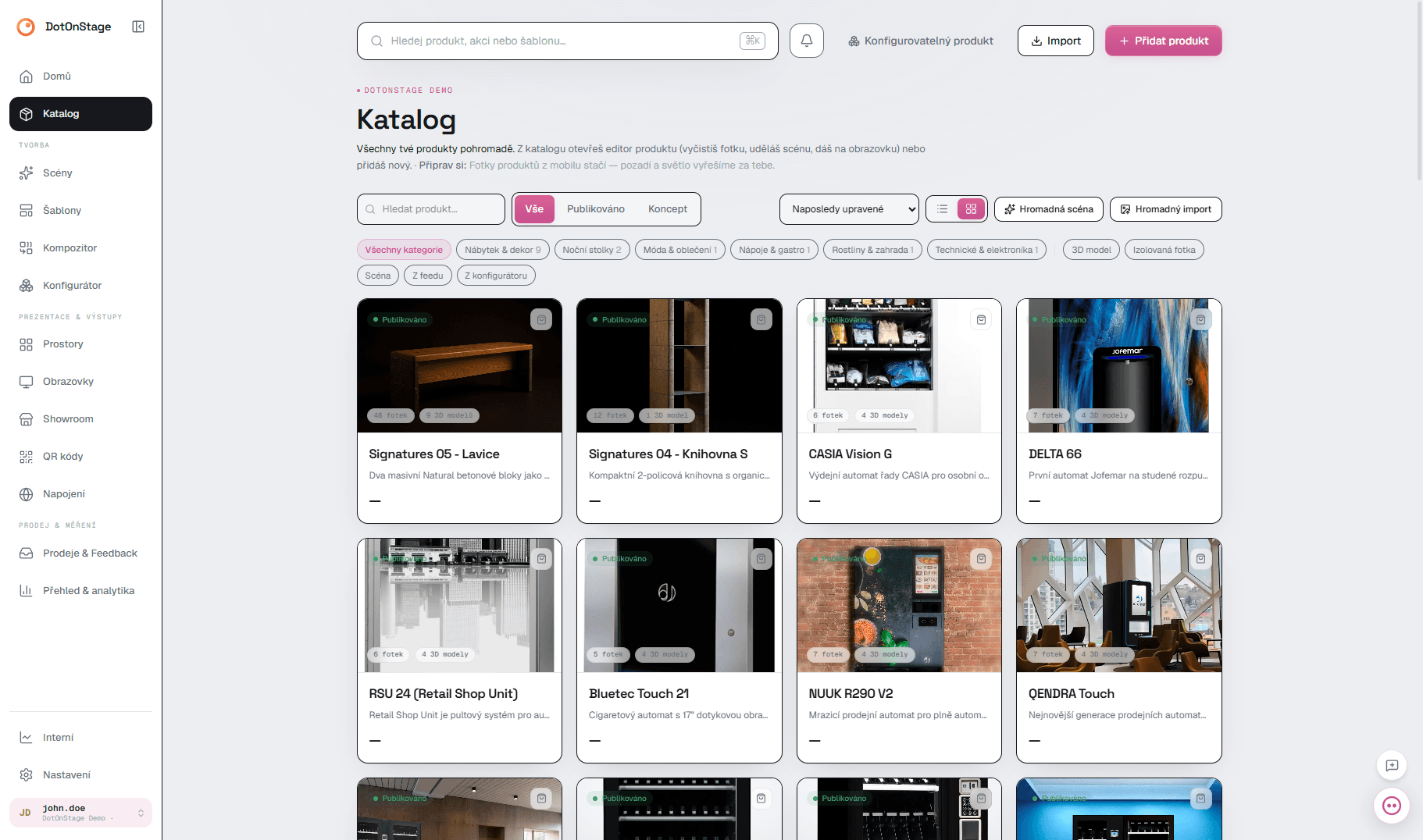Click the Obrazovky monitor icon
Image resolution: width=1423 pixels, height=840 pixels.
click(x=26, y=382)
